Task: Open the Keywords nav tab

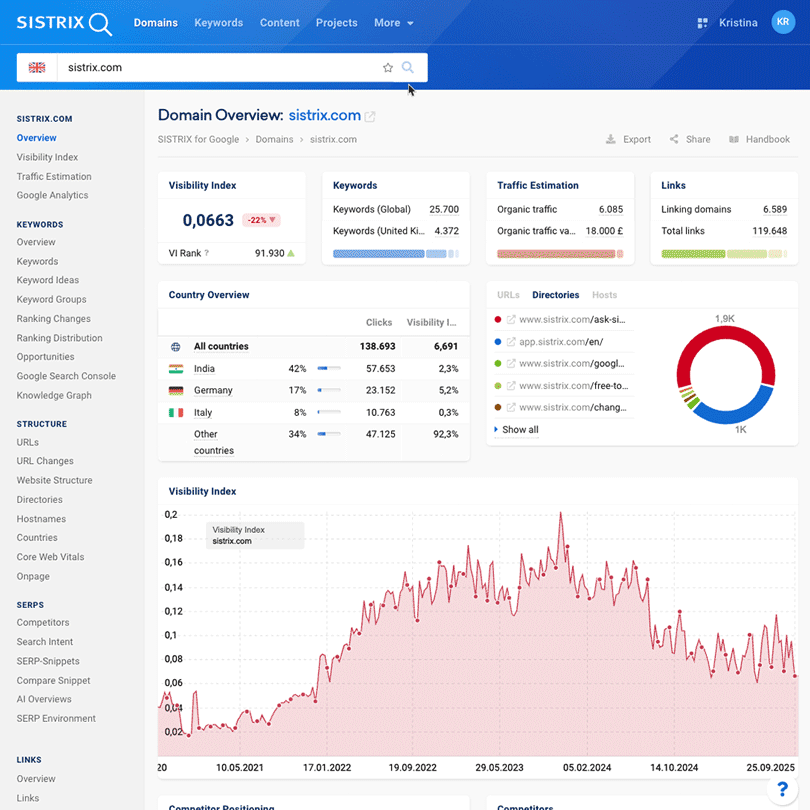Action: (x=219, y=23)
